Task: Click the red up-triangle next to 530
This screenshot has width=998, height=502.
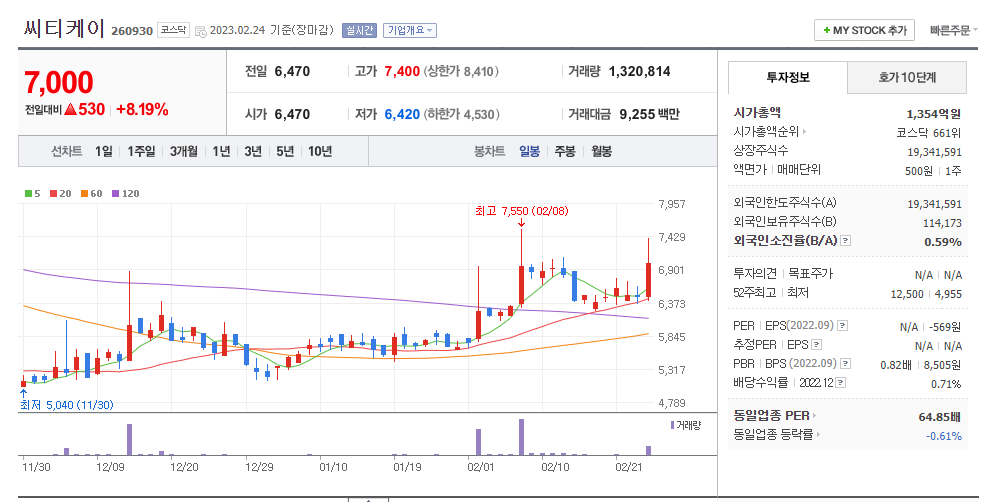Action: tap(70, 109)
